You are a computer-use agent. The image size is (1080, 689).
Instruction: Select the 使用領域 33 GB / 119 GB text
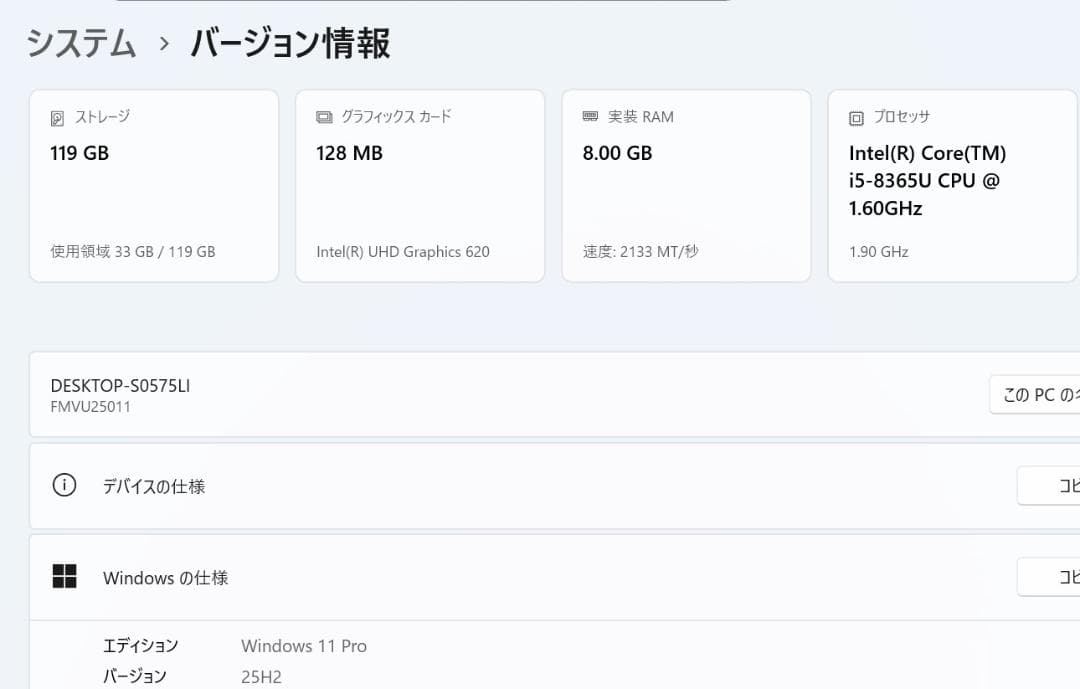pyautogui.click(x=133, y=251)
